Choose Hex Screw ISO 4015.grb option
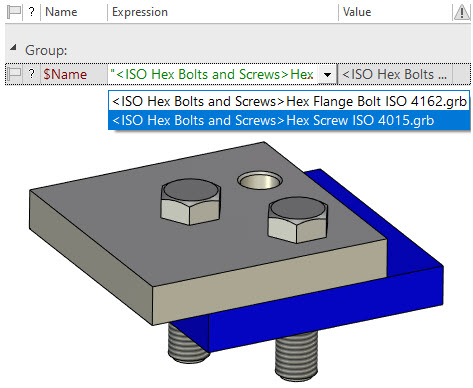 click(289, 120)
